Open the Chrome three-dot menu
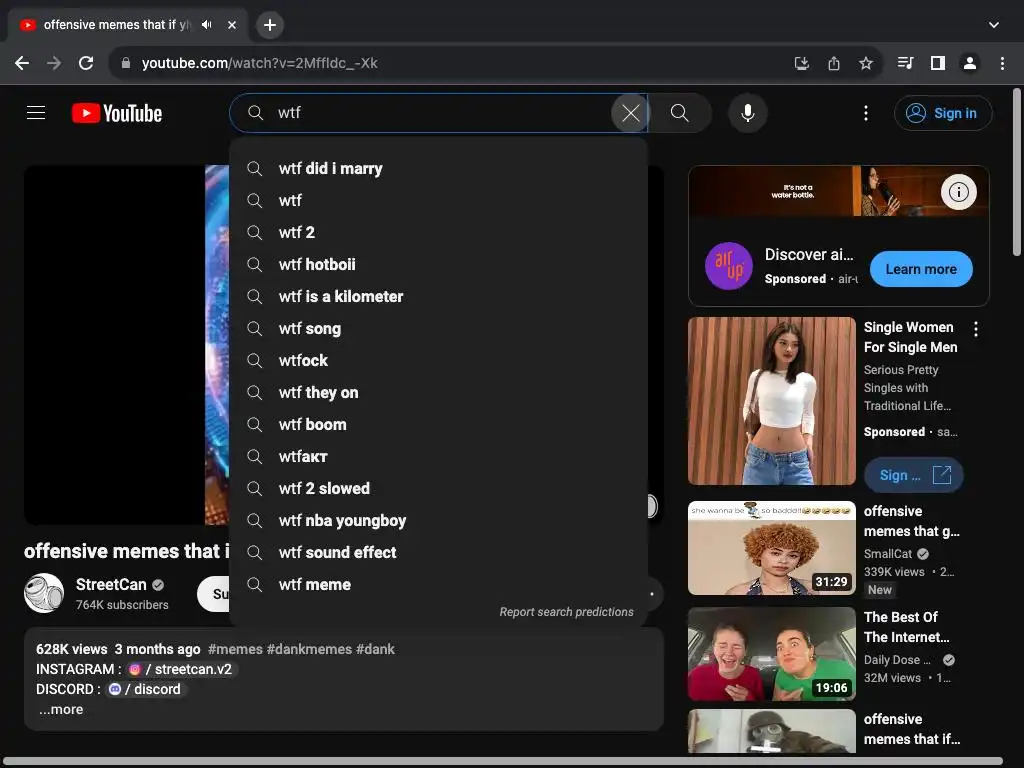The width and height of the screenshot is (1024, 768). (1002, 63)
